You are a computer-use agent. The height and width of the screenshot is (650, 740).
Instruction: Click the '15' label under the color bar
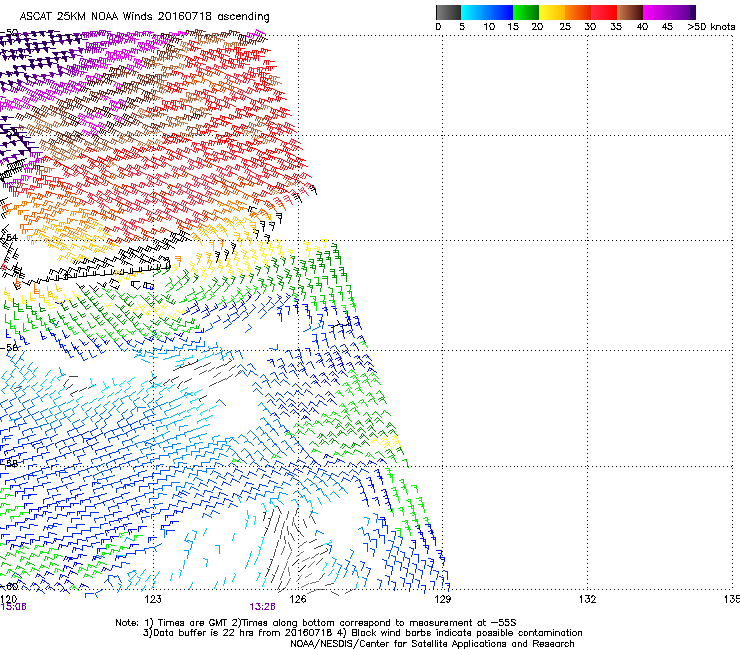[x=513, y=27]
